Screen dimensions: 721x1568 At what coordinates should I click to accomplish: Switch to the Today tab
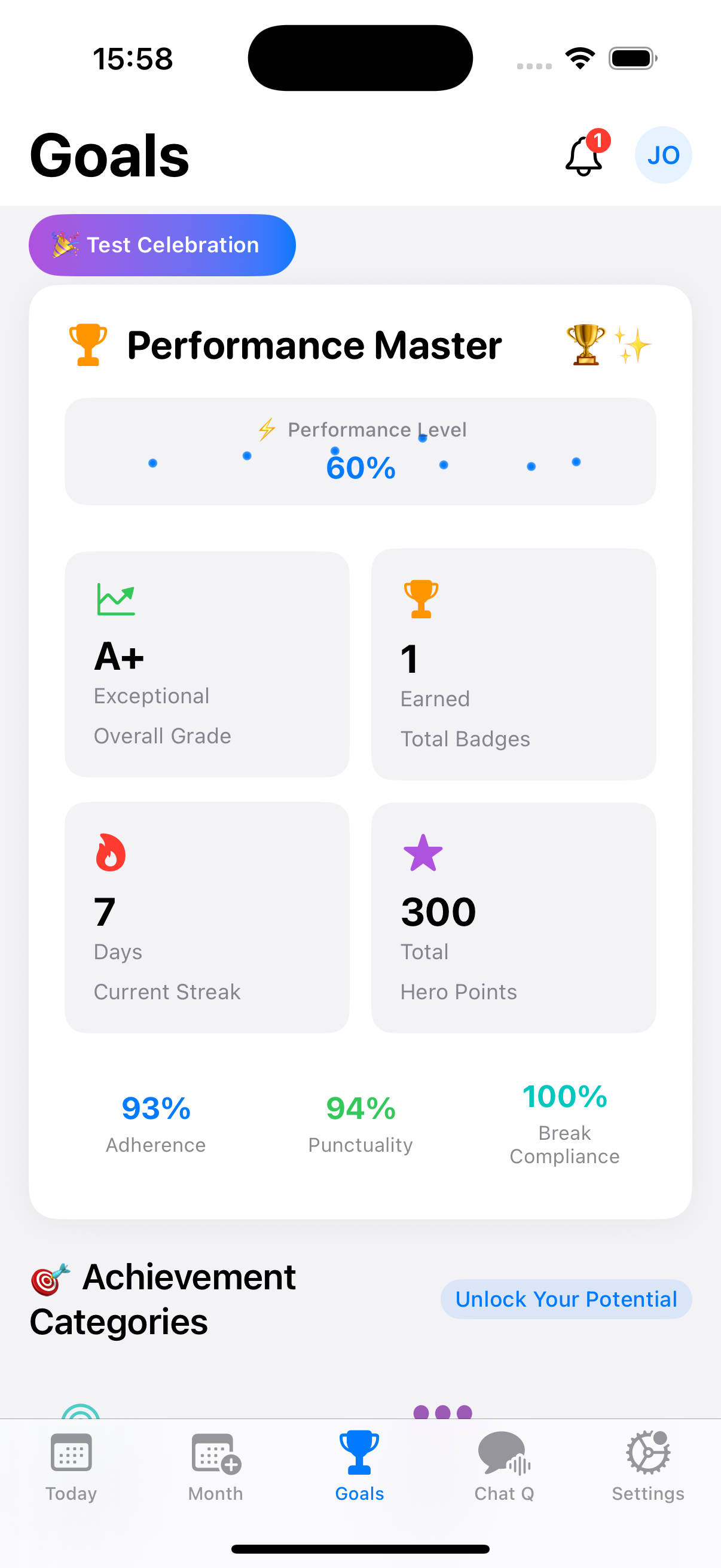71,1466
